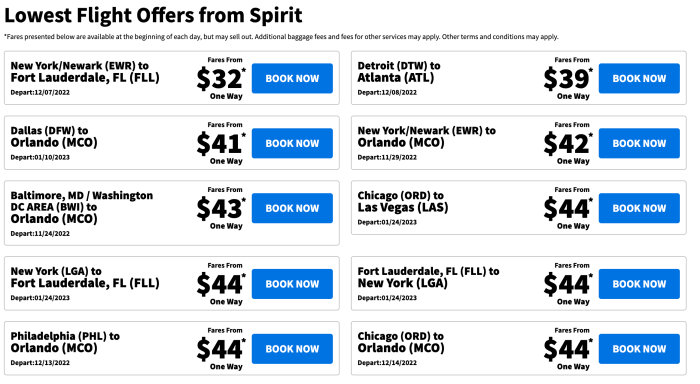The width and height of the screenshot is (700, 384).
Task: Book the Baltimore to Orlando $43 flight
Action: [x=292, y=208]
